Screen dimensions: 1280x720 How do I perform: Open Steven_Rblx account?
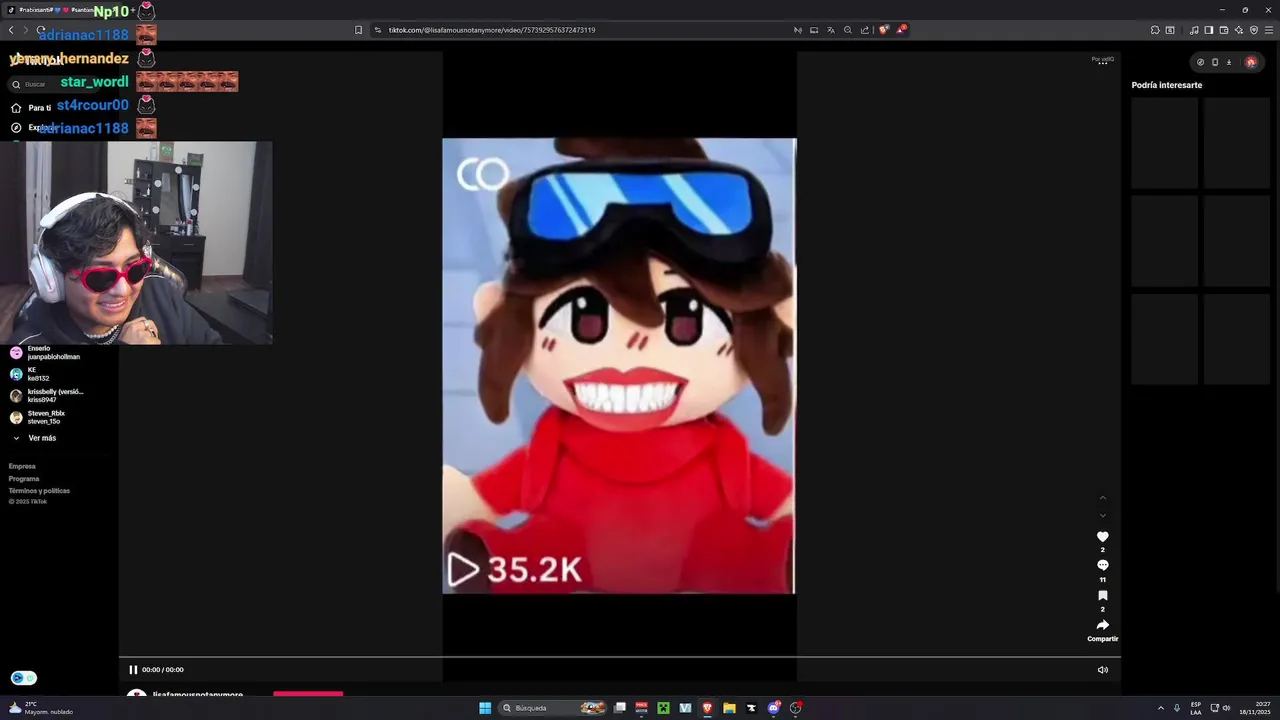coord(38,417)
